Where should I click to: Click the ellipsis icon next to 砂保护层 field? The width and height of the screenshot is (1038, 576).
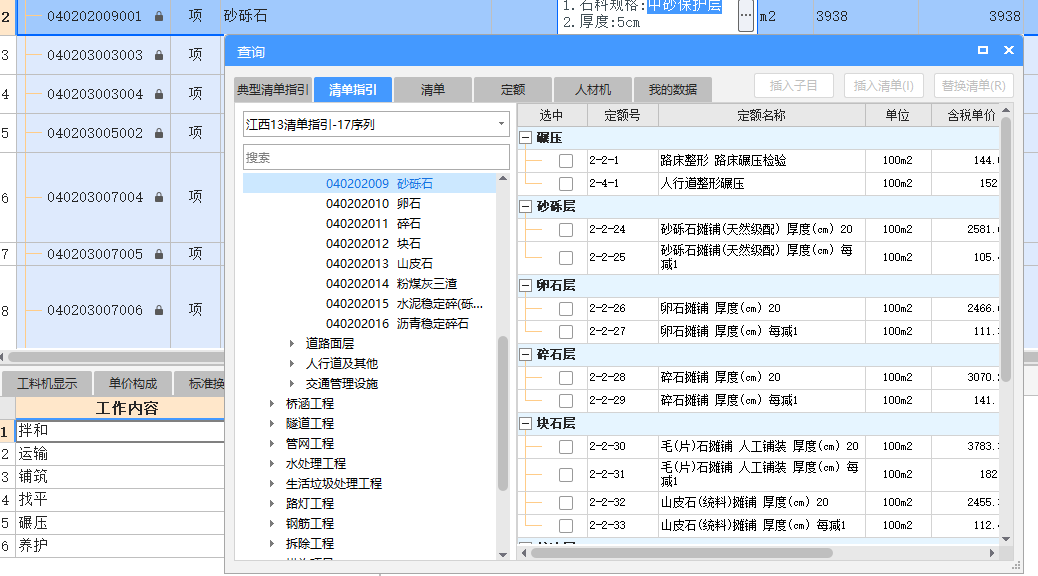pos(745,16)
